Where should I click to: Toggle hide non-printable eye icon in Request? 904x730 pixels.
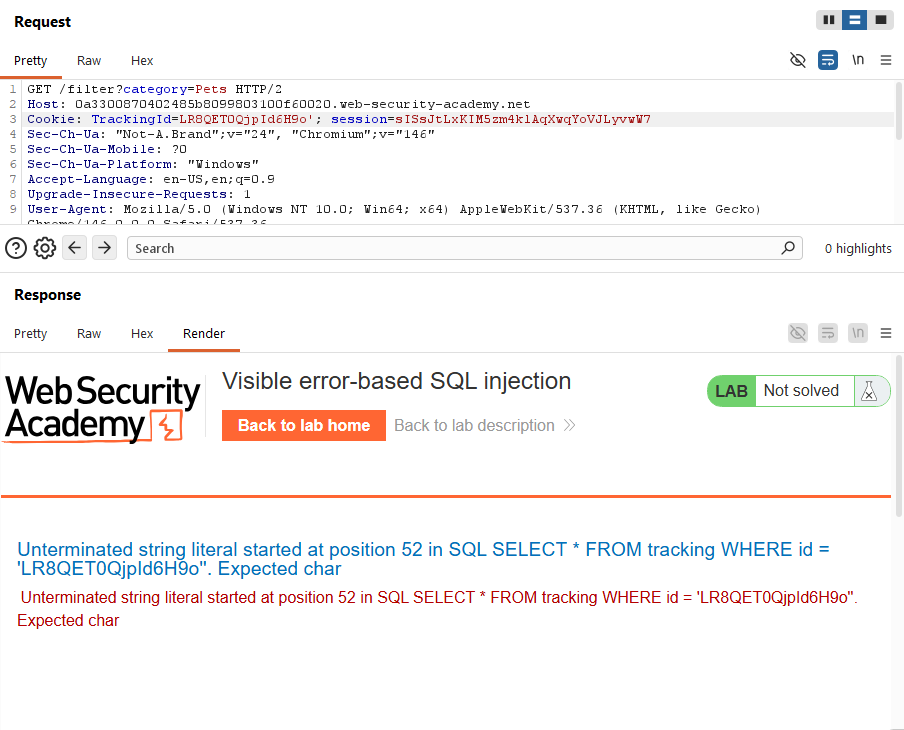tap(797, 60)
